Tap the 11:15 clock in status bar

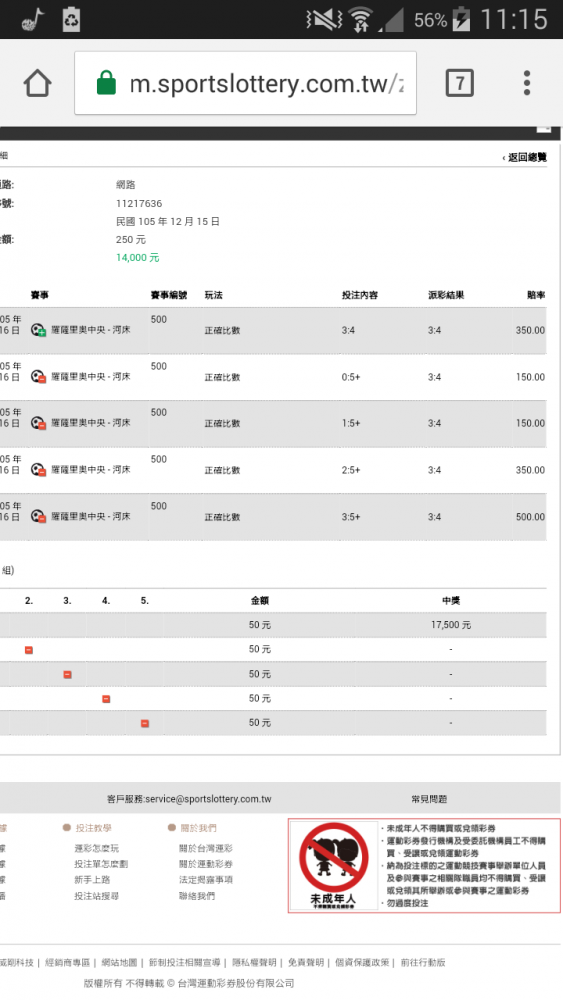point(514,19)
